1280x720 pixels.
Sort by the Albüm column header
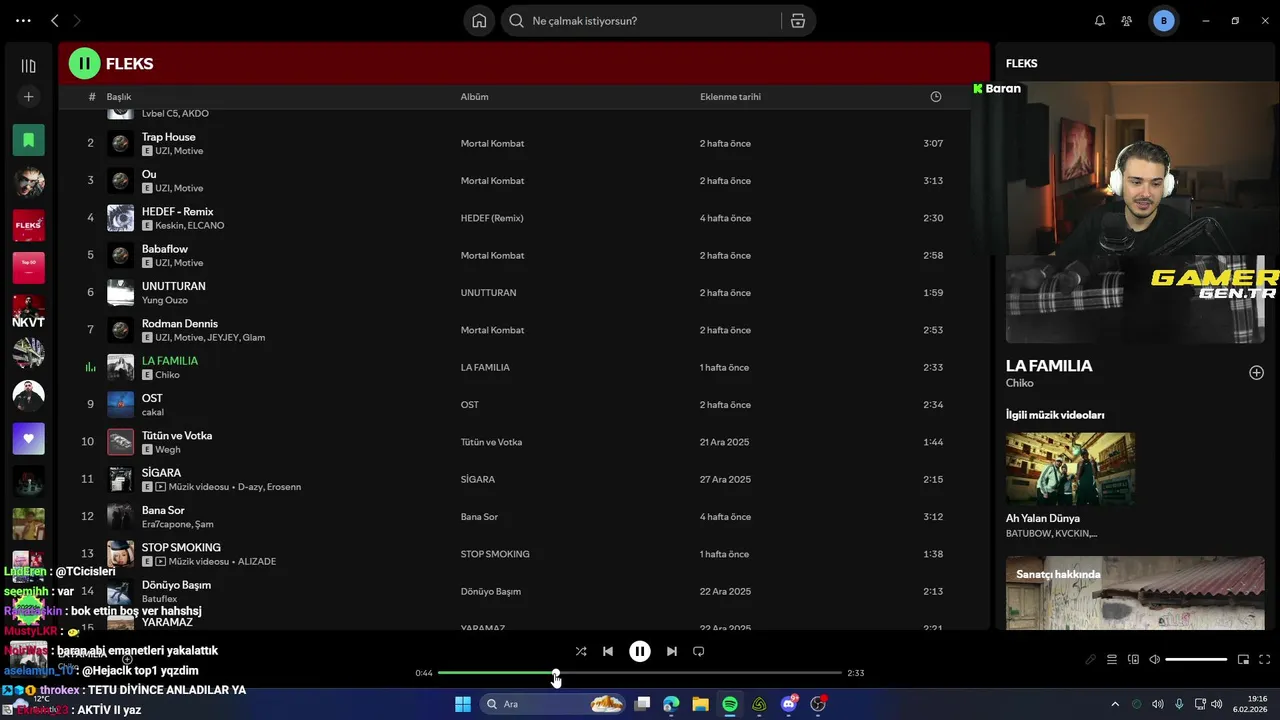pos(474,97)
